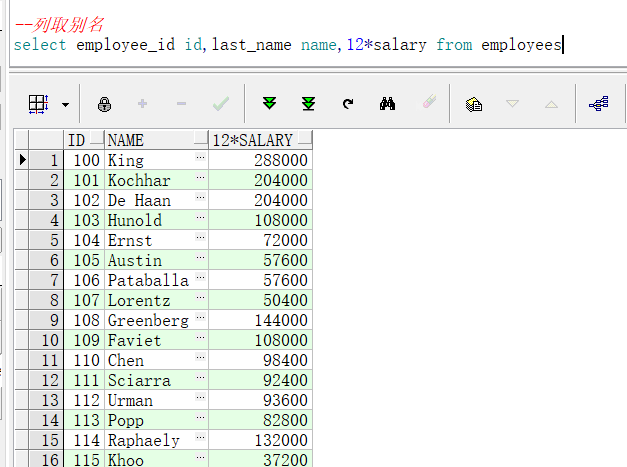
Task: Select the name cell 'King'
Action: click(156, 160)
